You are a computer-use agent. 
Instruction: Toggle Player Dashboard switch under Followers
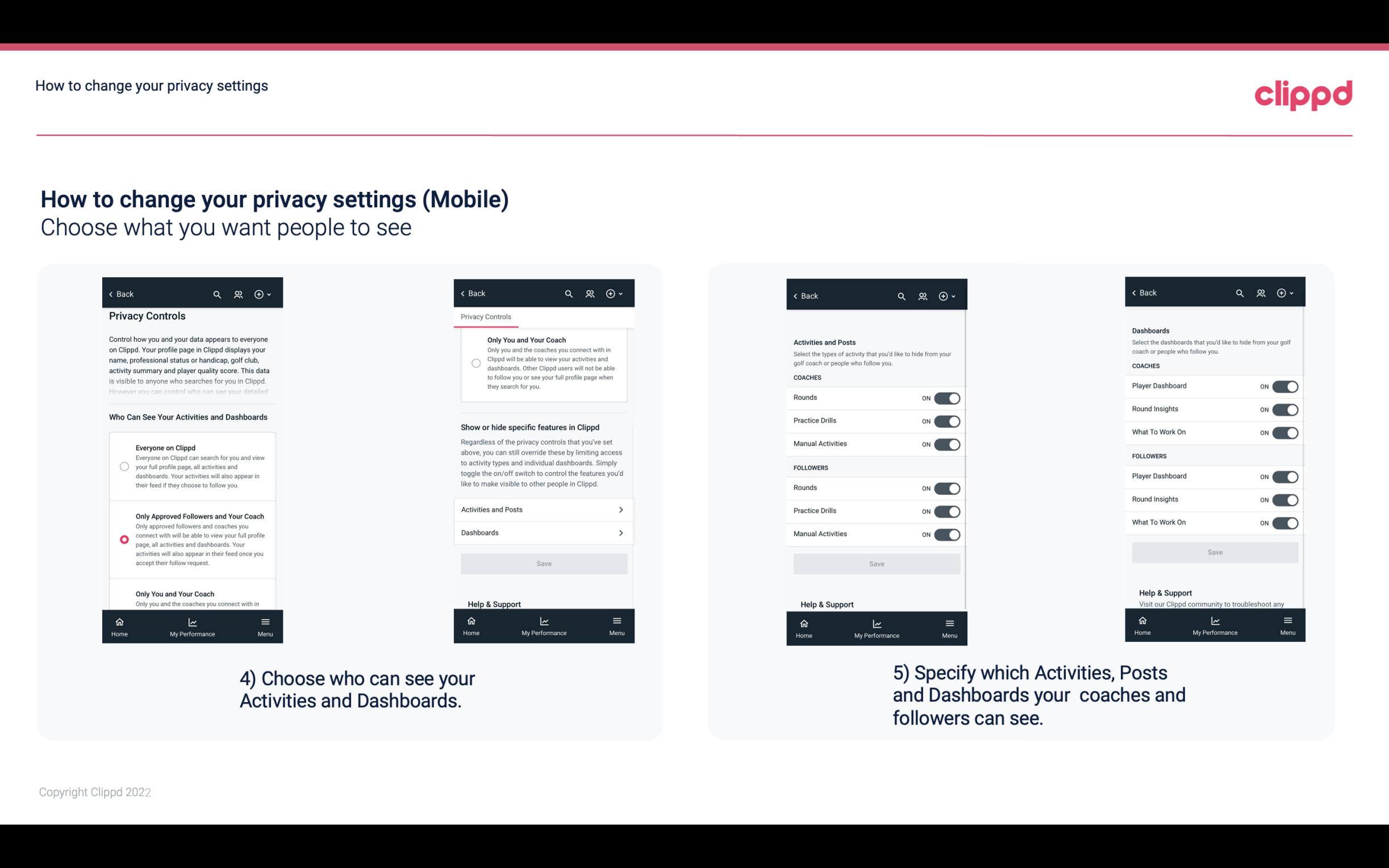1285,476
